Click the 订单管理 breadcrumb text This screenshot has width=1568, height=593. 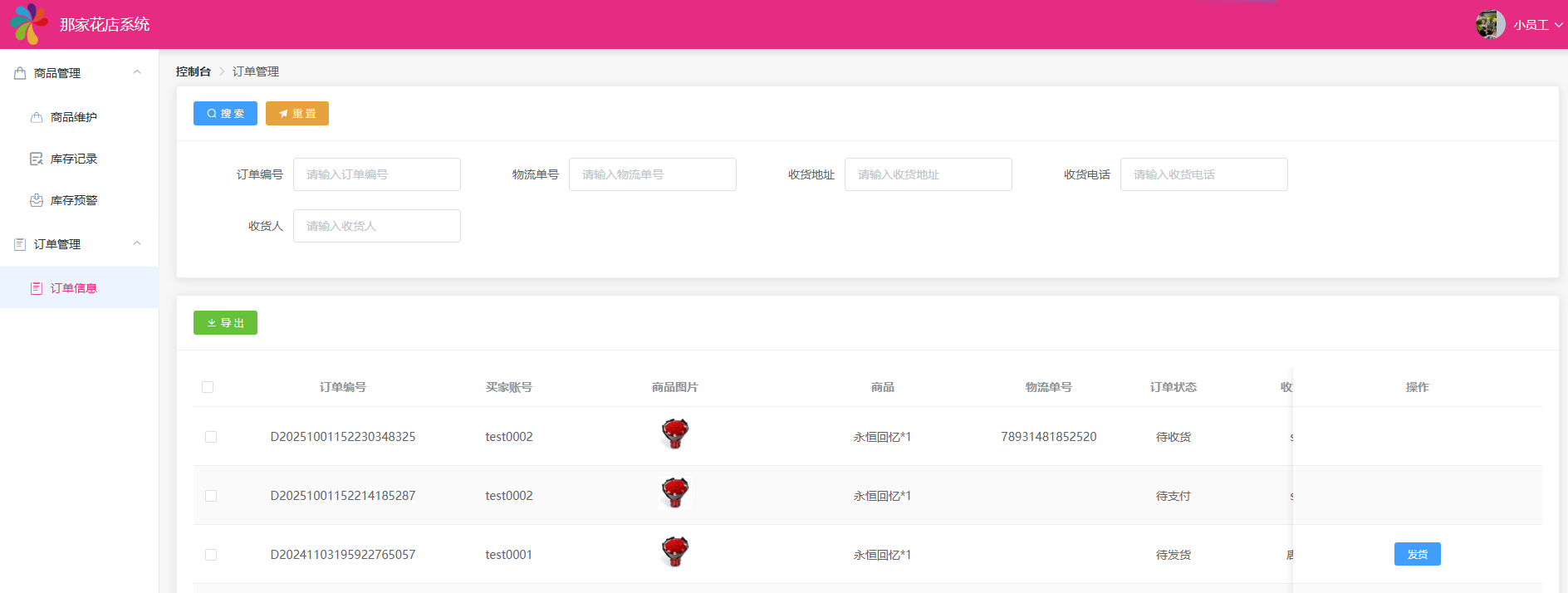click(256, 71)
